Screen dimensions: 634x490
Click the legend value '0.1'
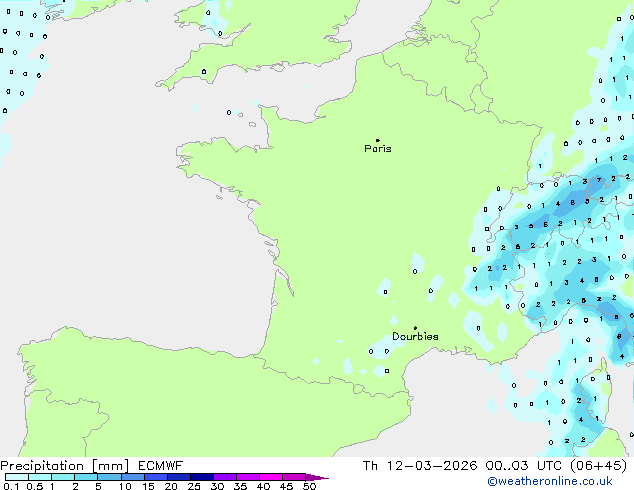(x=11, y=486)
